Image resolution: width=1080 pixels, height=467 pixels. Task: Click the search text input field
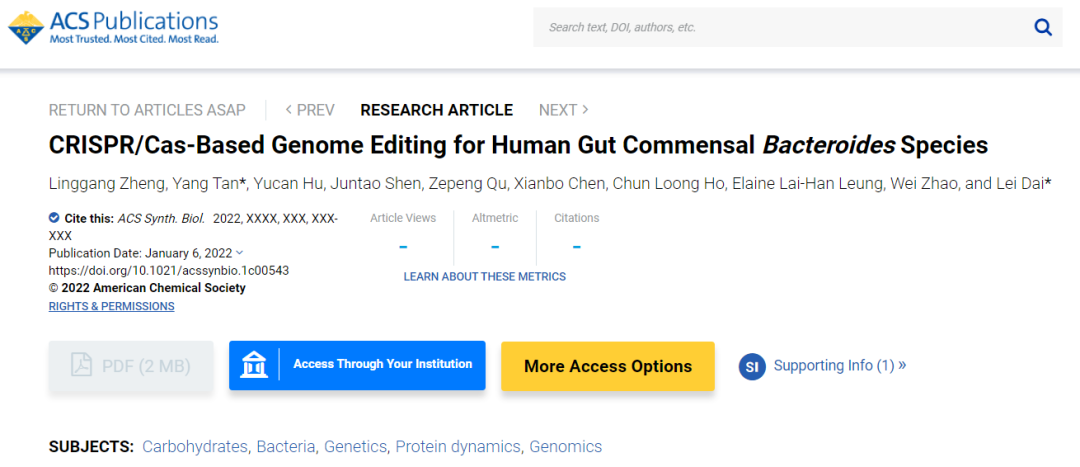tap(780, 27)
